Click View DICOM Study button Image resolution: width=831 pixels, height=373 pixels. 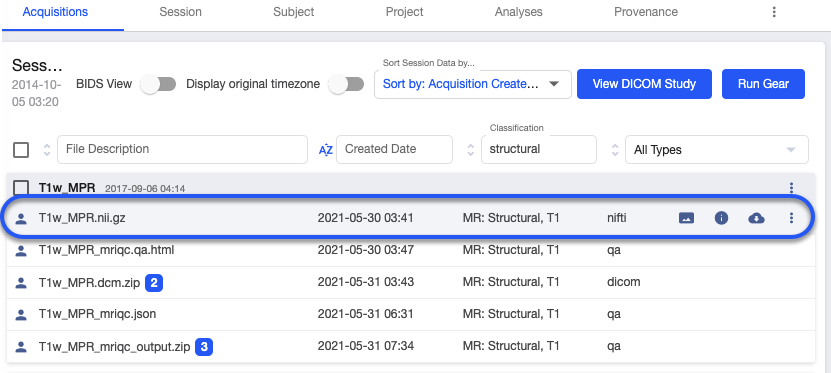(644, 84)
